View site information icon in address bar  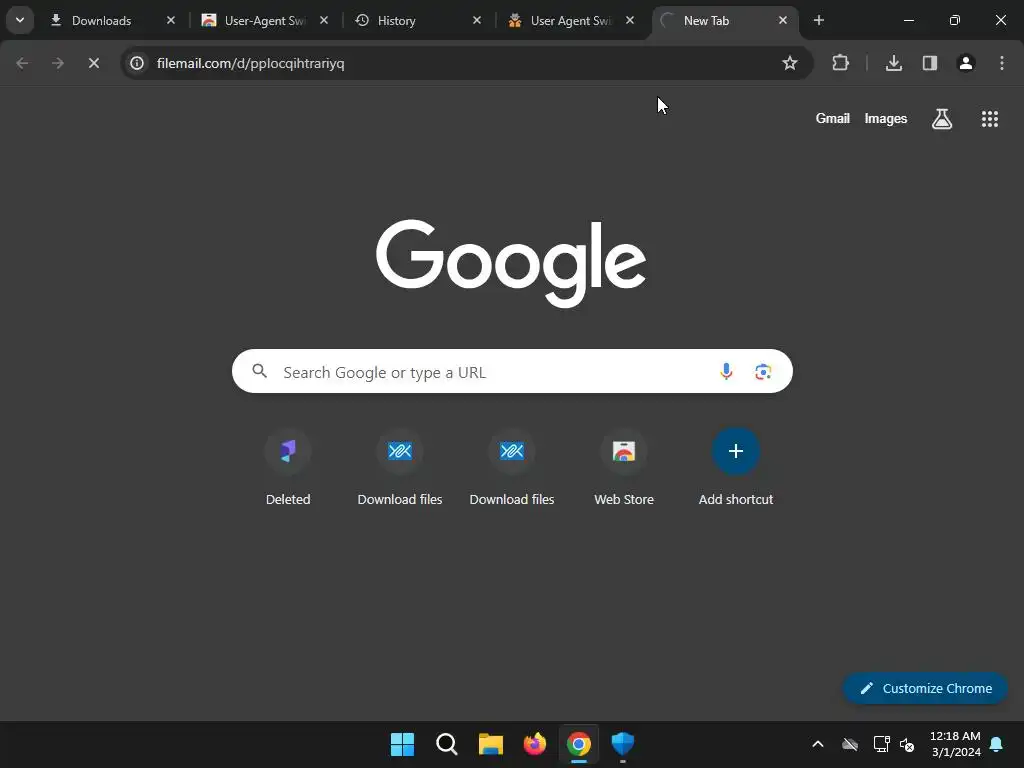[x=136, y=63]
